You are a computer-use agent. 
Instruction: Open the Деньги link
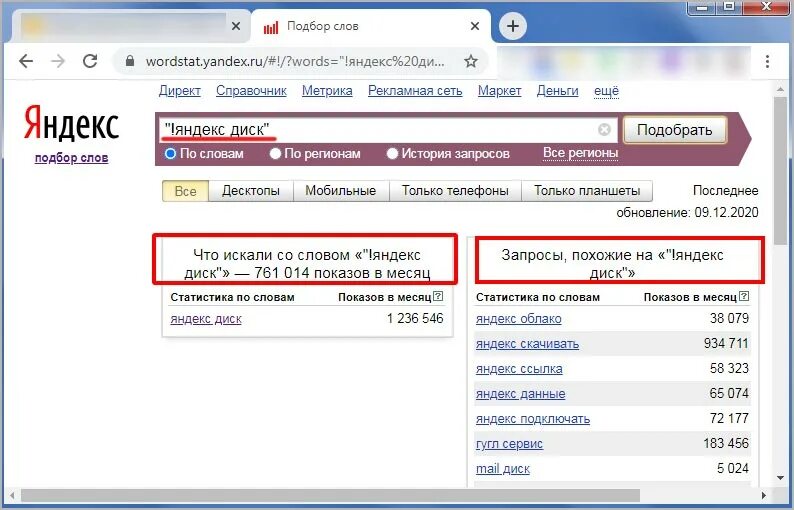[558, 91]
